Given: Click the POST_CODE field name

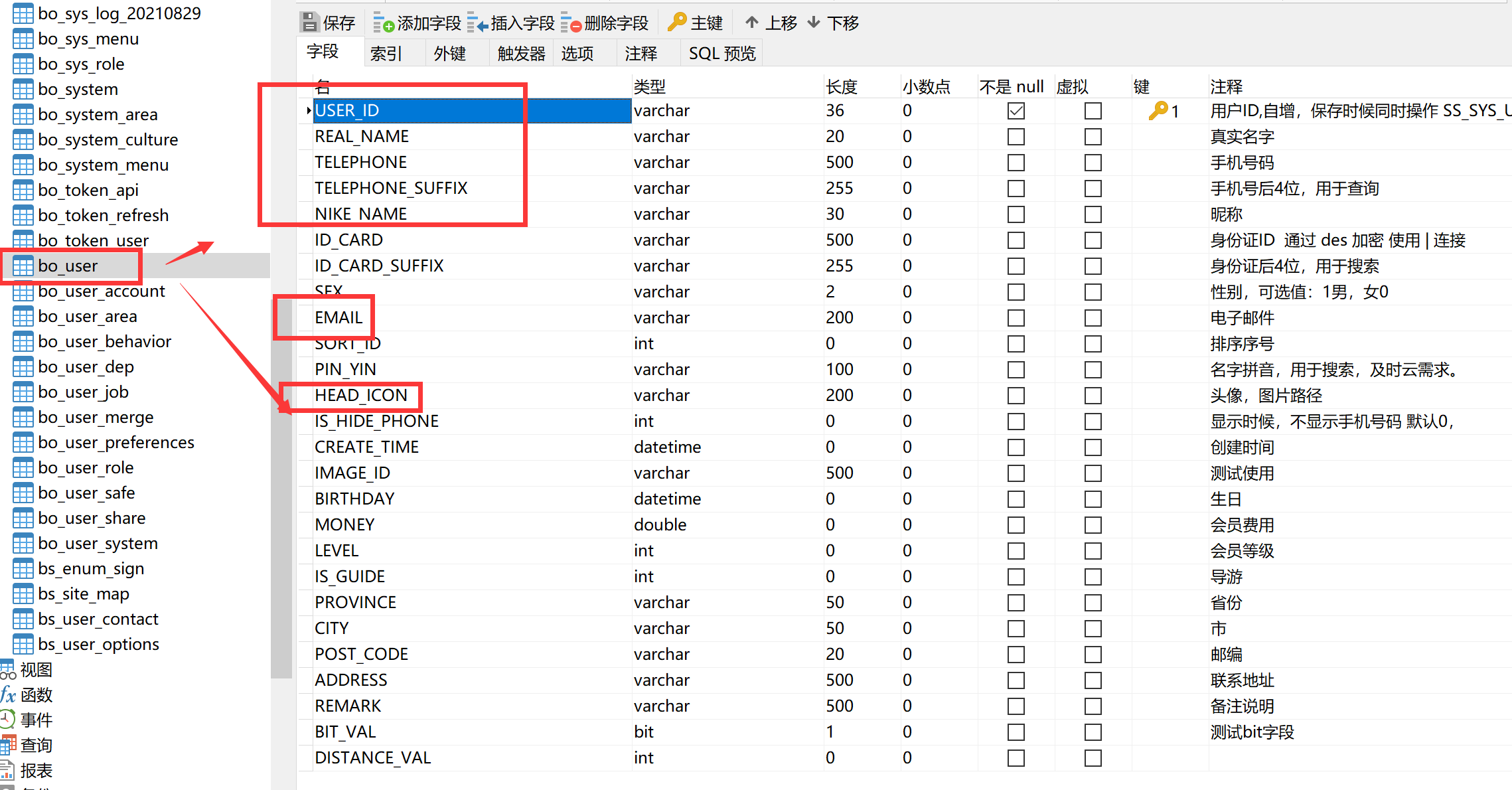Looking at the screenshot, I should point(361,655).
